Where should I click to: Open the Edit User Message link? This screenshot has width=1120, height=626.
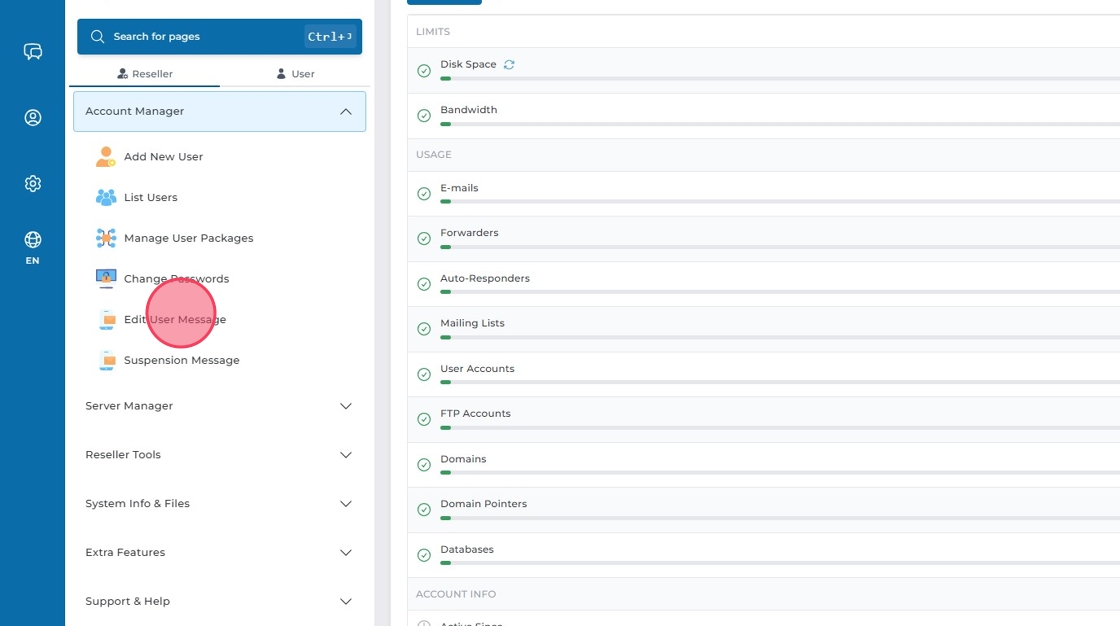coord(175,320)
